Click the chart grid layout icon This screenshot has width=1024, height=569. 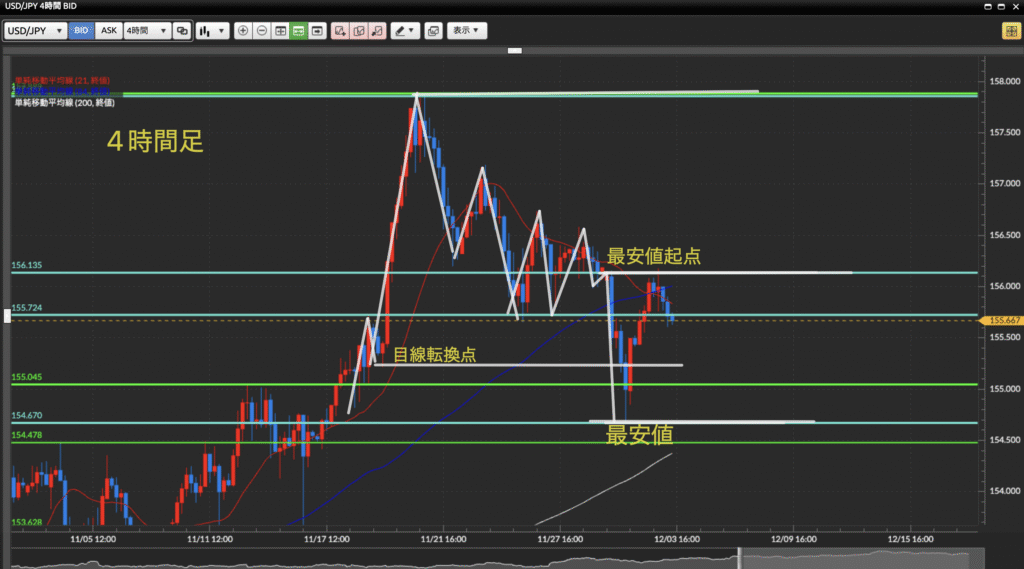[280, 31]
